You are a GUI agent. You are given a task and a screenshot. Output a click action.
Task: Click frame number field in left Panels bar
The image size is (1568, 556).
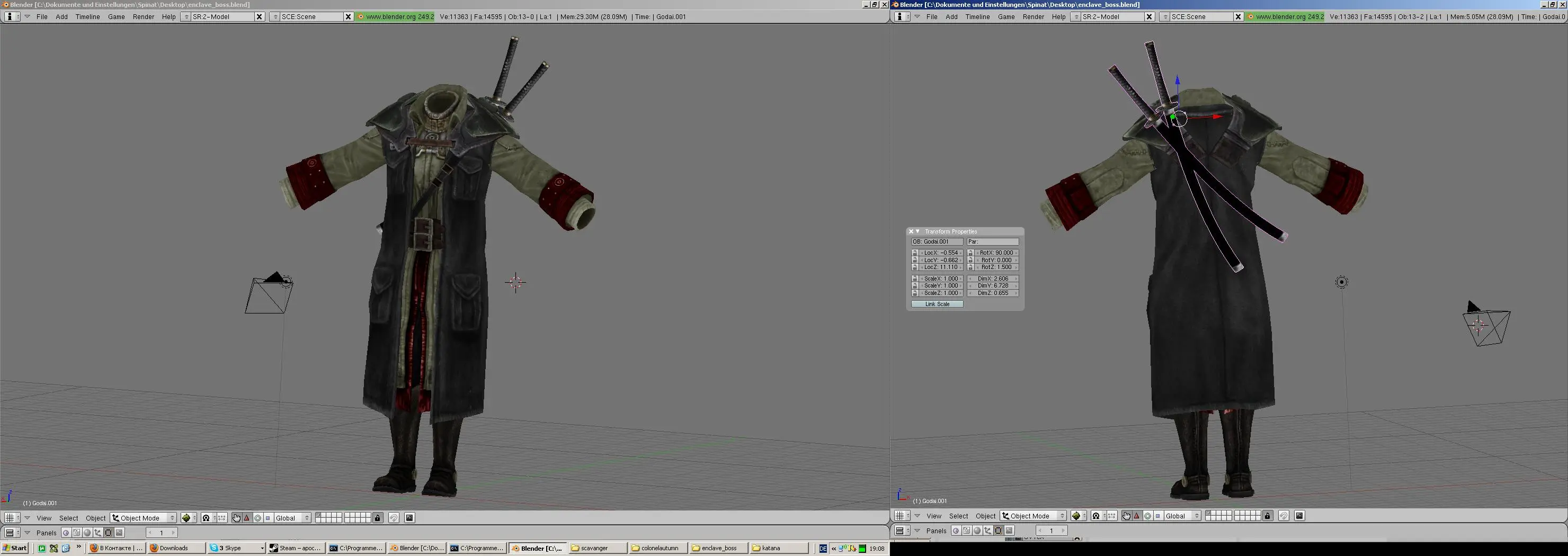point(162,533)
